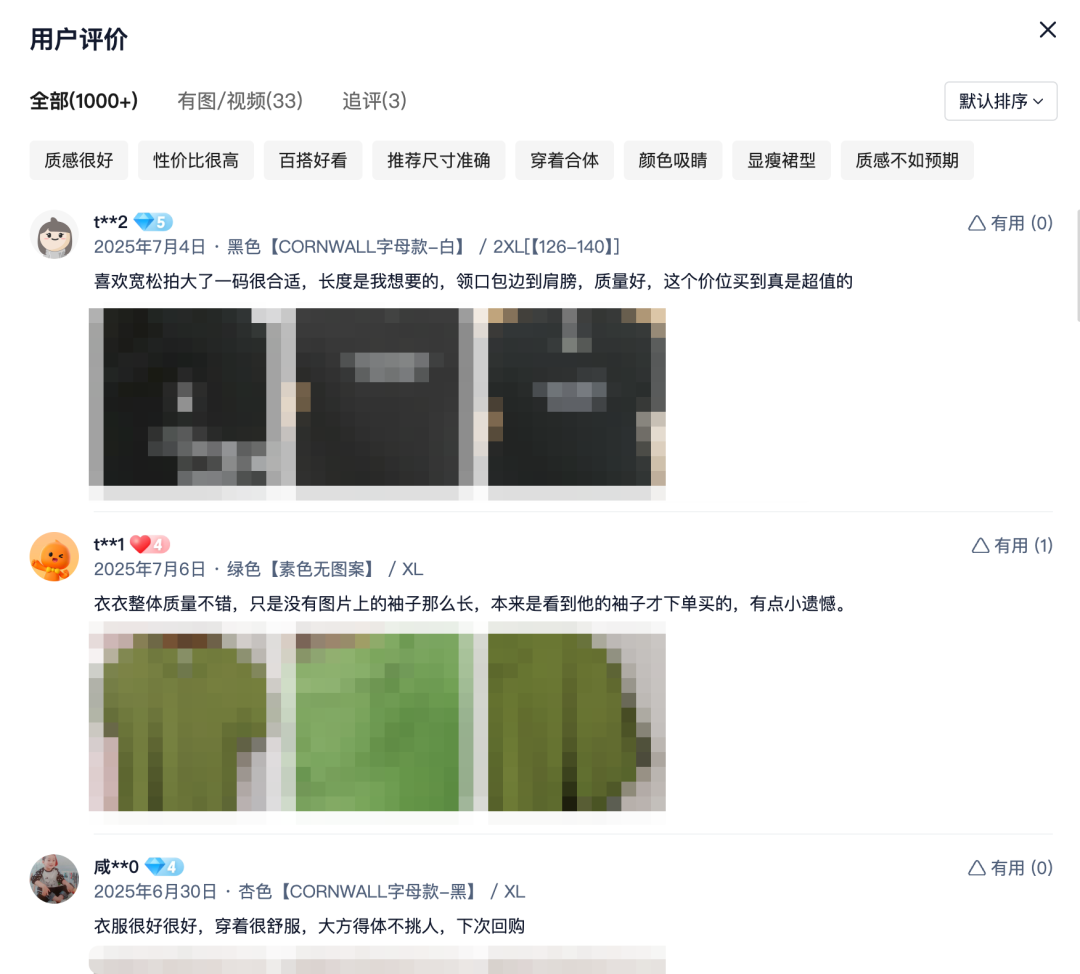The image size is (1080, 974).
Task: Click avatar of user t**1
Action: (x=54, y=557)
